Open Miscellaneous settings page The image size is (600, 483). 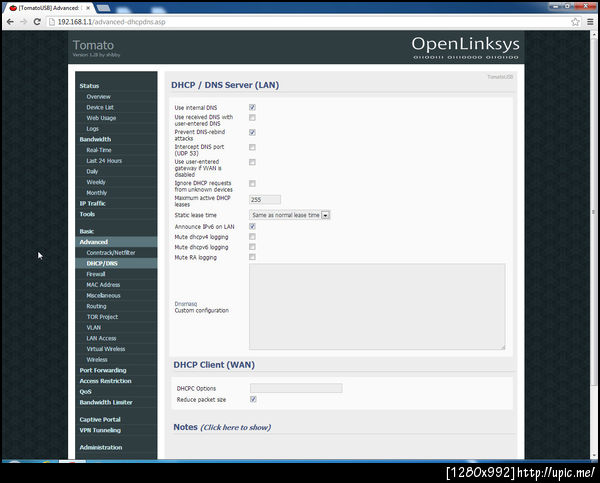103,295
